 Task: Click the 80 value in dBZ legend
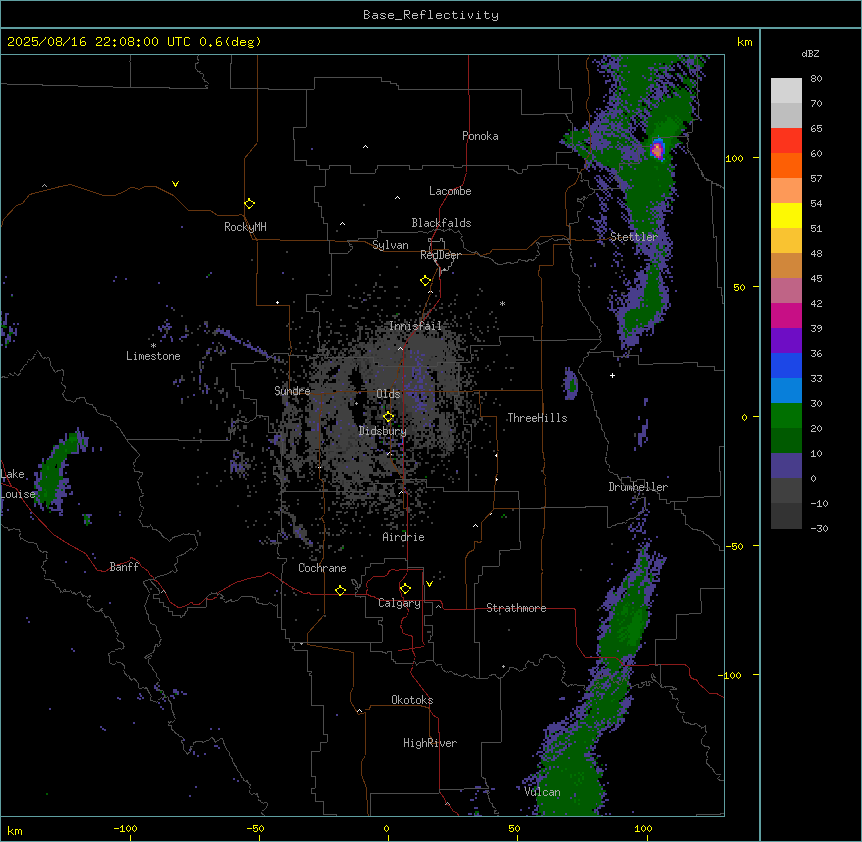click(x=816, y=79)
